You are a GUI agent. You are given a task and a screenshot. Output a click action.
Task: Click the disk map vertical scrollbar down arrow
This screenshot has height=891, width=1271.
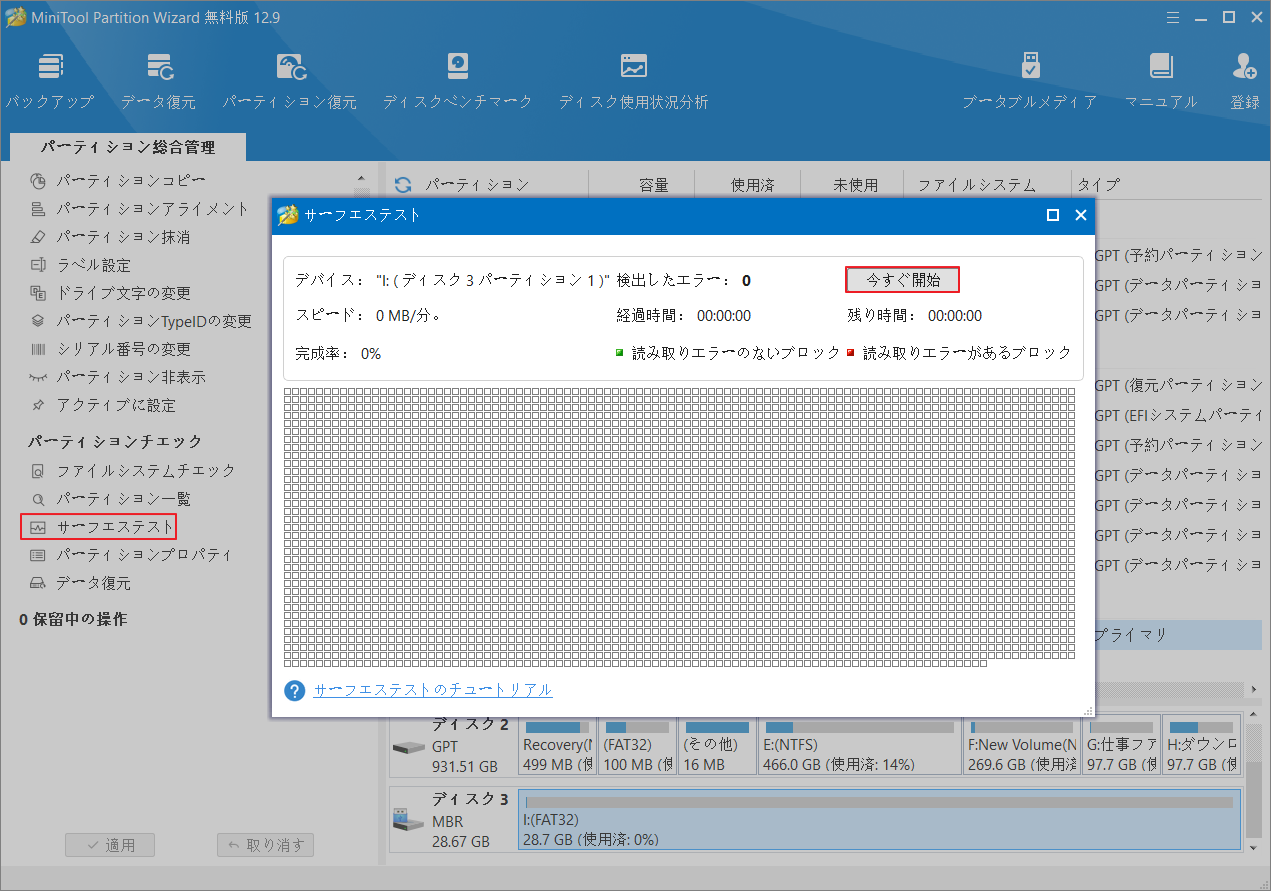point(1253,846)
